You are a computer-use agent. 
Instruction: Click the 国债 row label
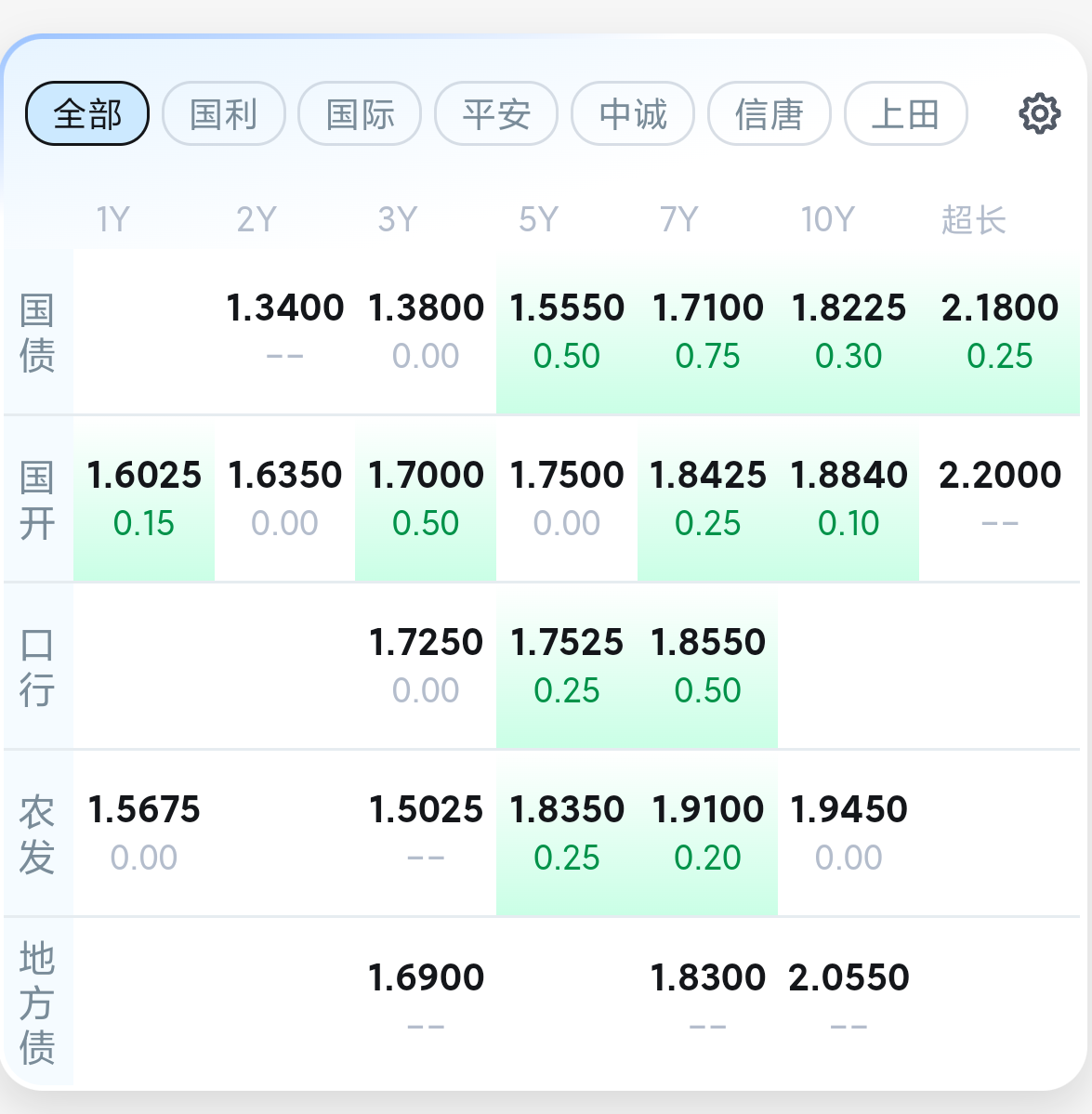point(37,333)
